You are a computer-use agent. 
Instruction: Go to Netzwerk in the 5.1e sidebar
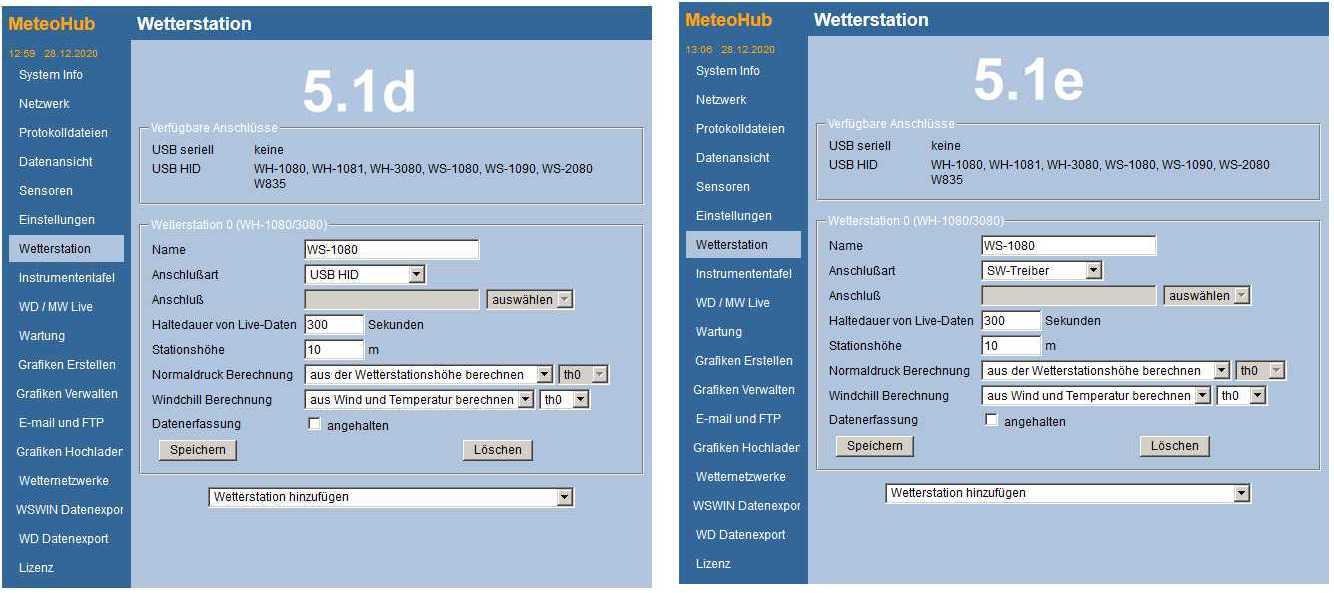722,100
